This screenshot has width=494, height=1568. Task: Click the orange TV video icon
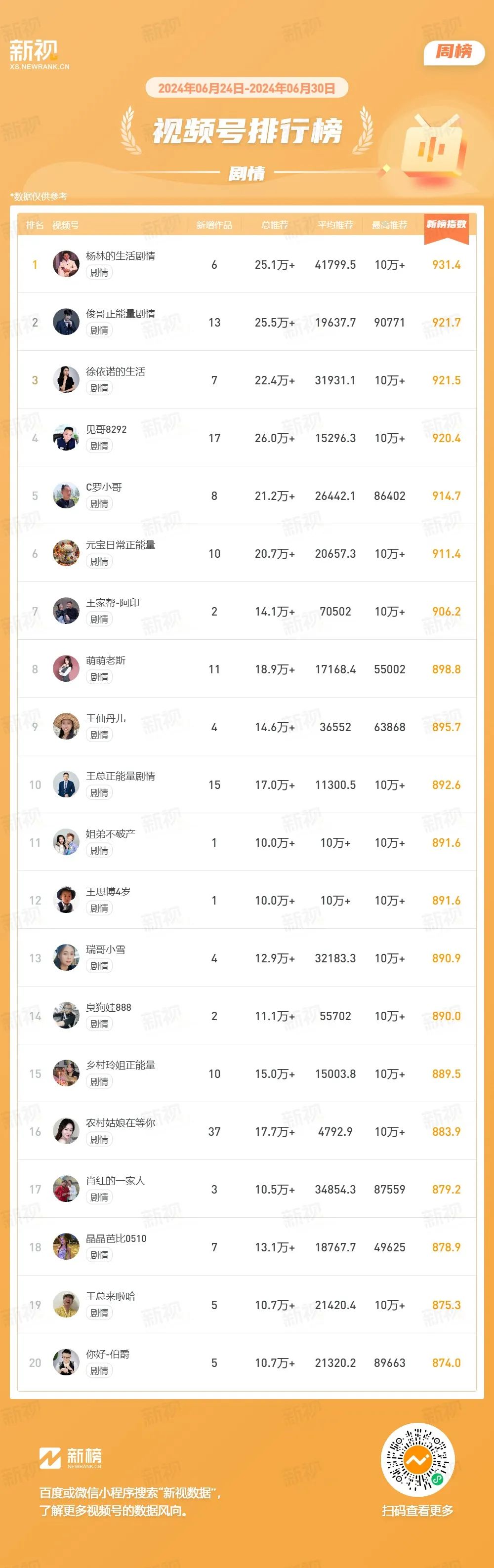point(432,146)
